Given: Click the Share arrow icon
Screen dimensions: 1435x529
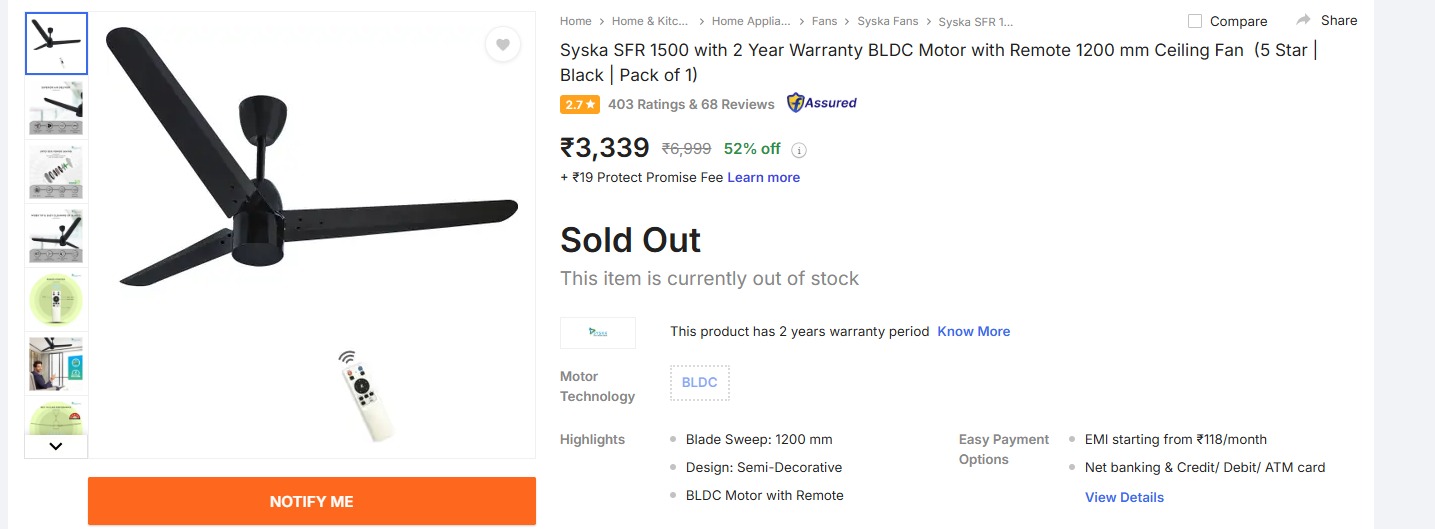Looking at the screenshot, I should pos(1303,20).
